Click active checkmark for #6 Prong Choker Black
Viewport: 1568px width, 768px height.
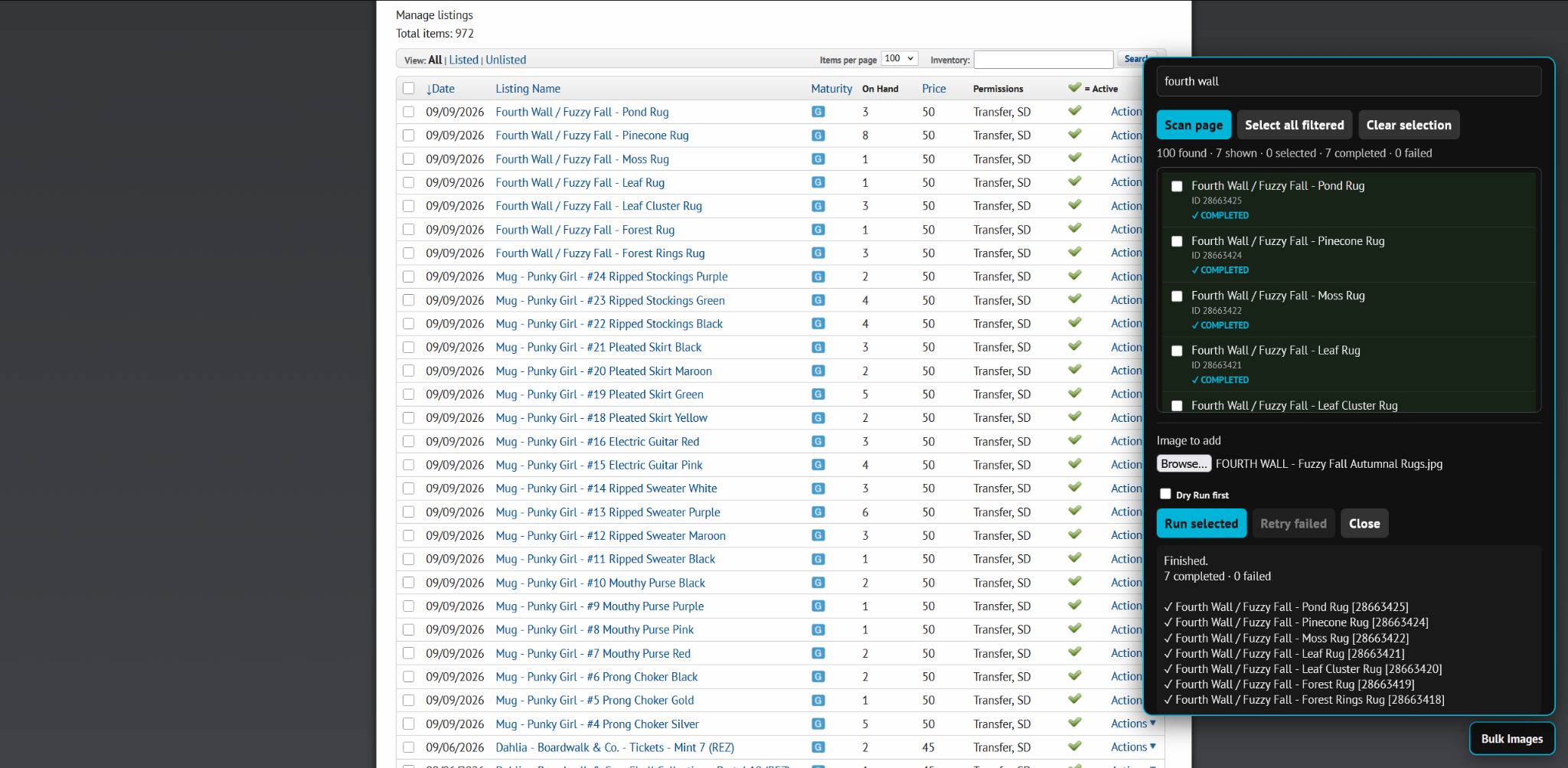[x=1075, y=675]
